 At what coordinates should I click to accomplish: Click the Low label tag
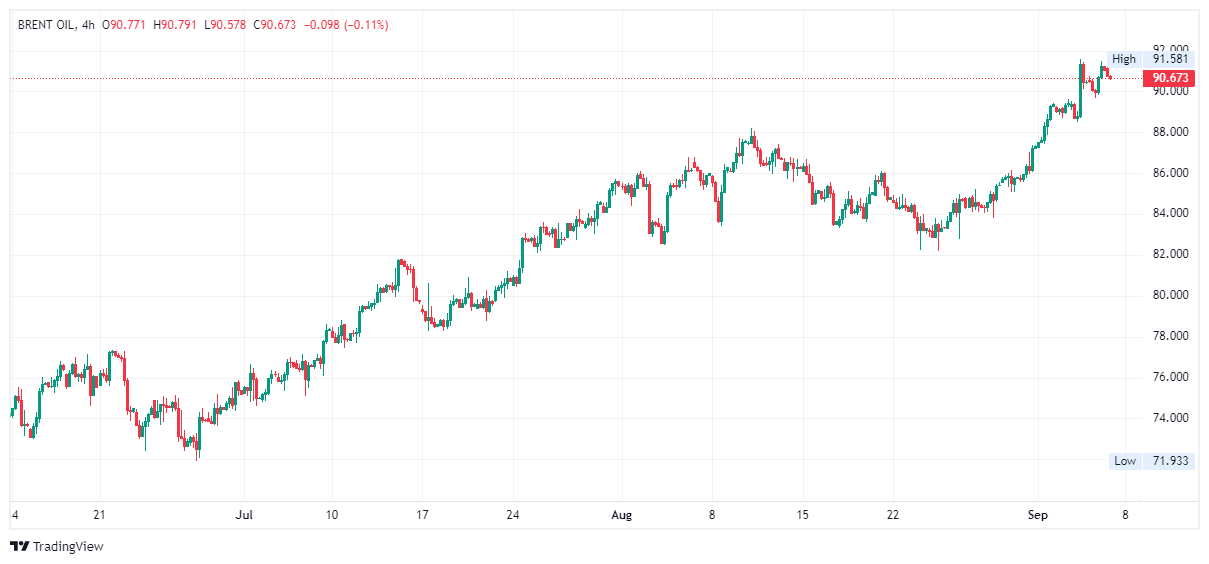click(1125, 461)
